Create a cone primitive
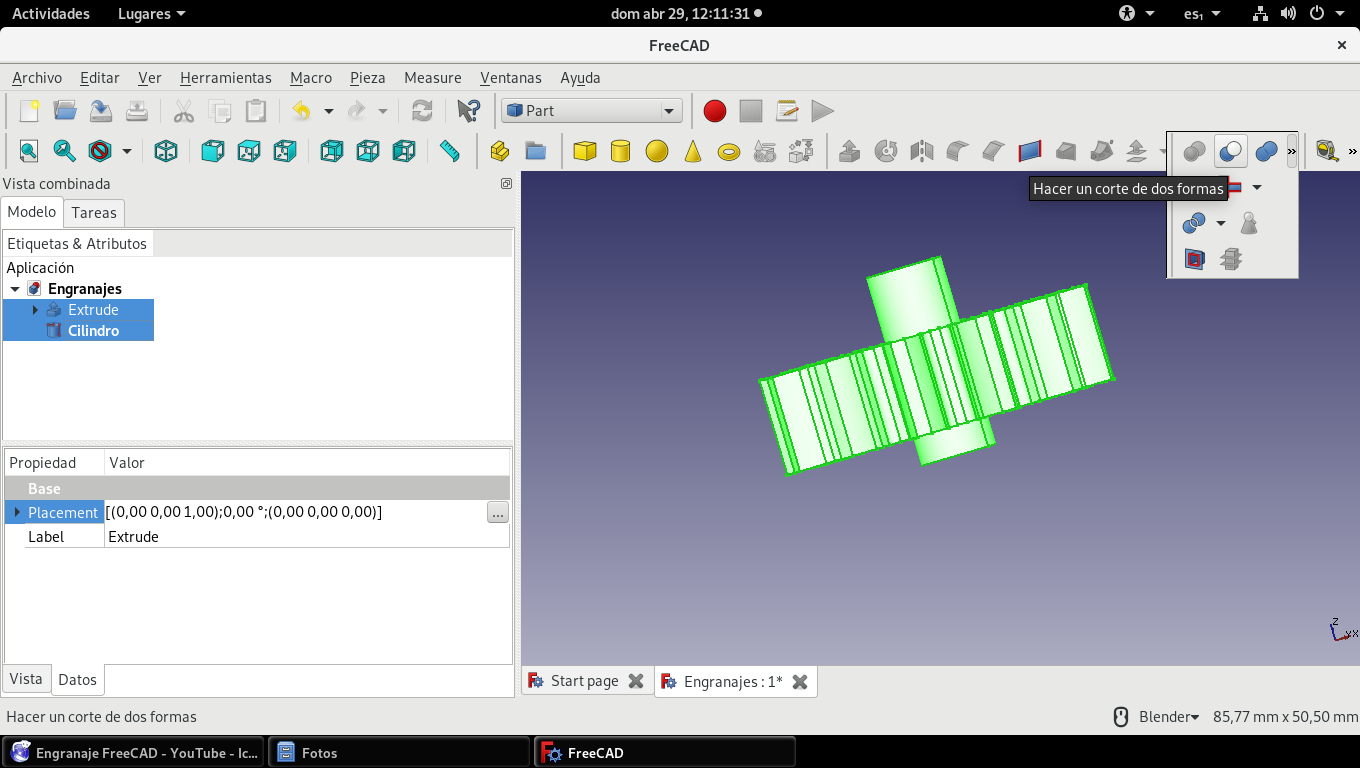The height and width of the screenshot is (768, 1360). (x=693, y=151)
